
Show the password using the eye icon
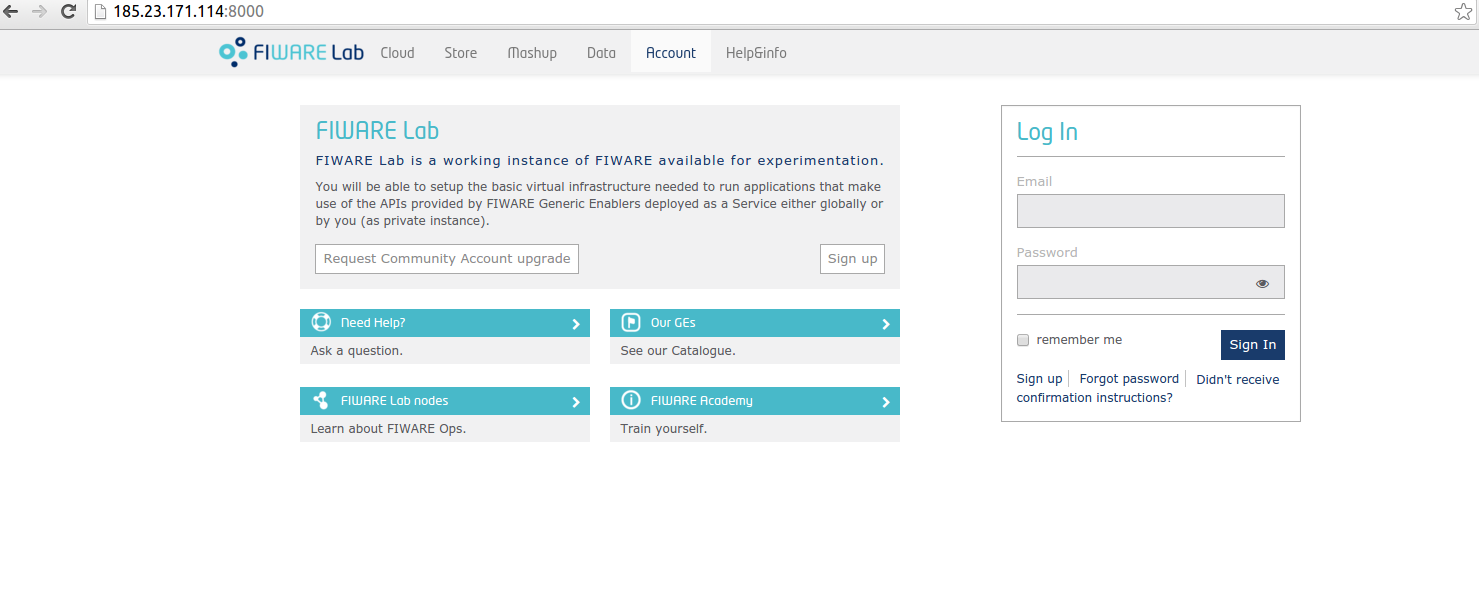[x=1262, y=283]
